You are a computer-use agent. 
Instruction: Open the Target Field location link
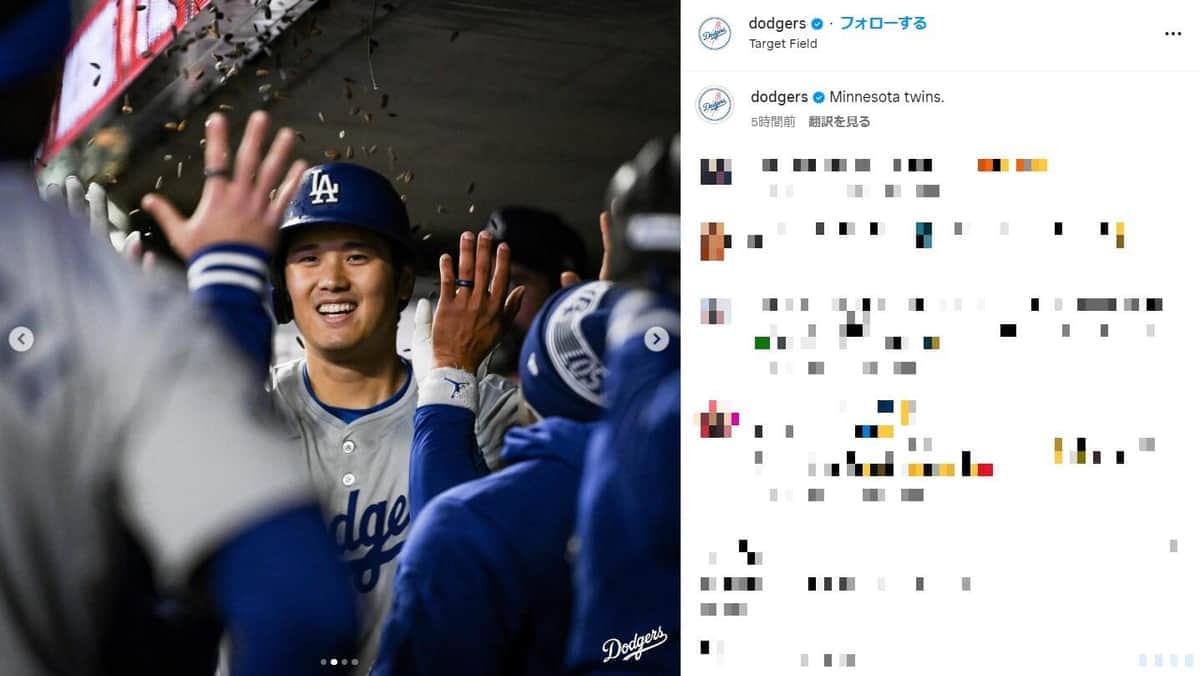click(x=783, y=44)
